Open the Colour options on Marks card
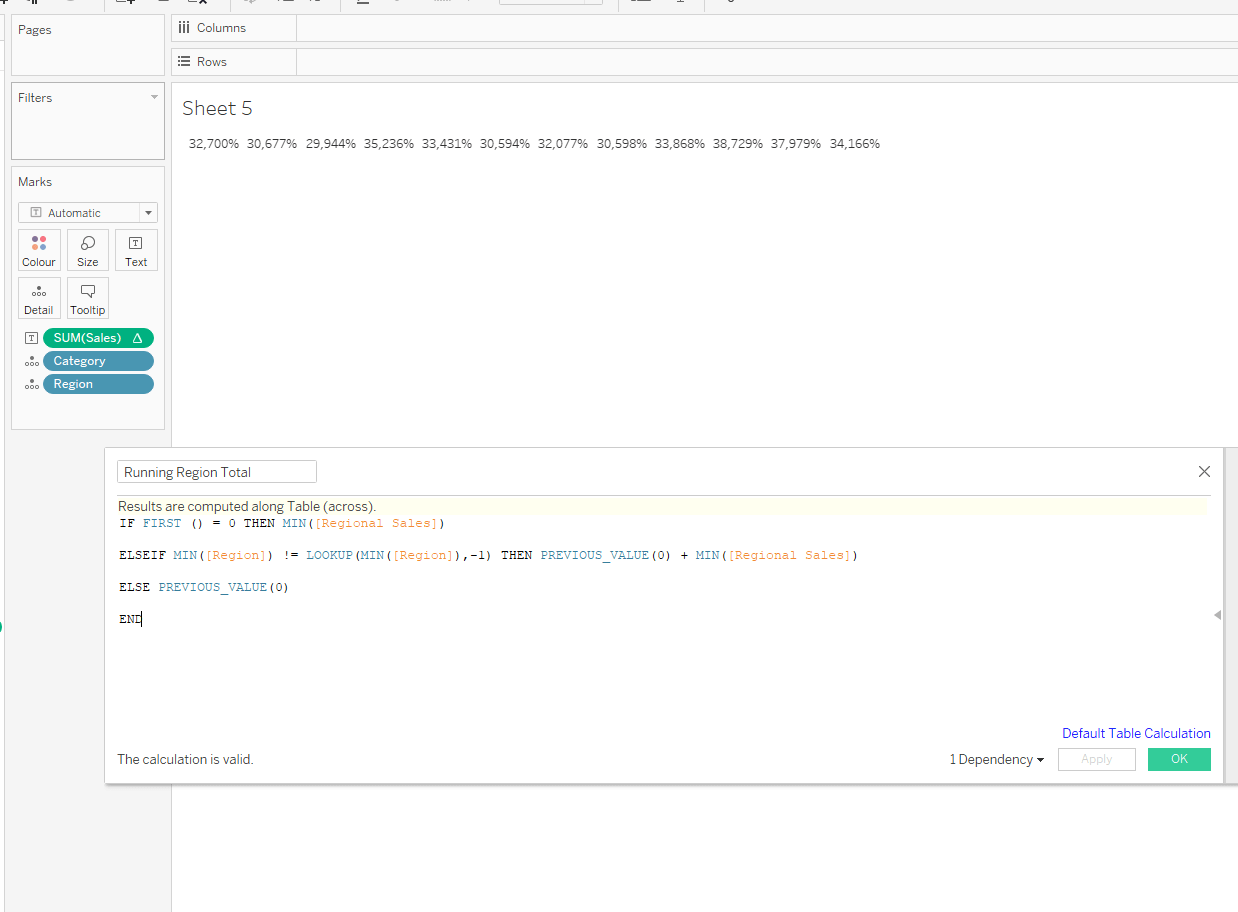The height and width of the screenshot is (912, 1238). click(x=39, y=250)
